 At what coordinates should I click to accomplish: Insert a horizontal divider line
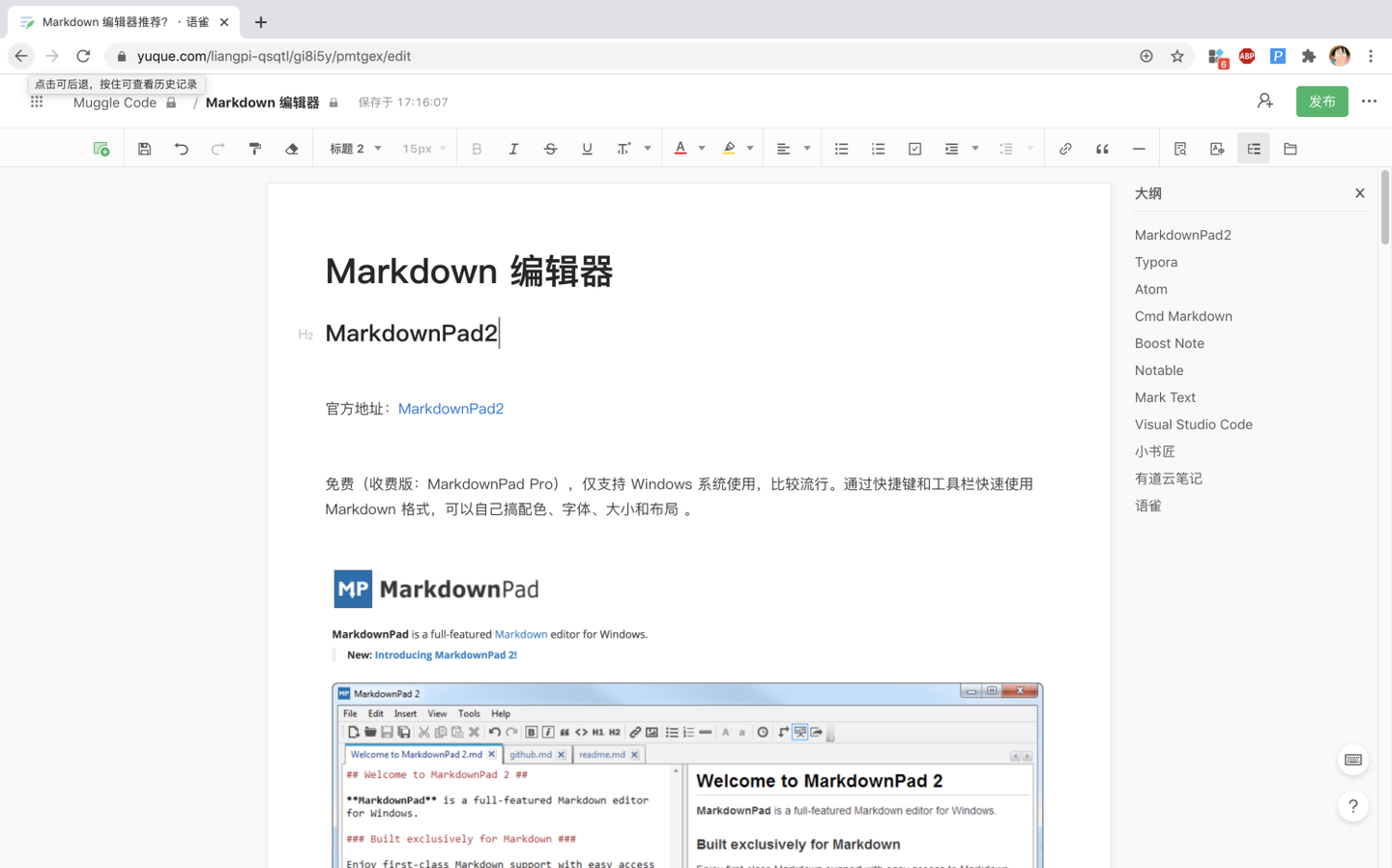click(1139, 148)
